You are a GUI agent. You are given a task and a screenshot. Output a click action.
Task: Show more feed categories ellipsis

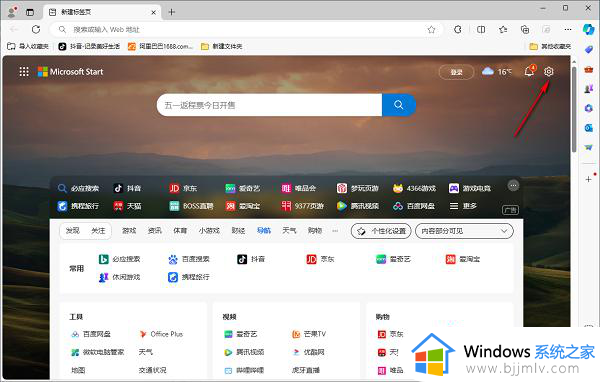335,231
